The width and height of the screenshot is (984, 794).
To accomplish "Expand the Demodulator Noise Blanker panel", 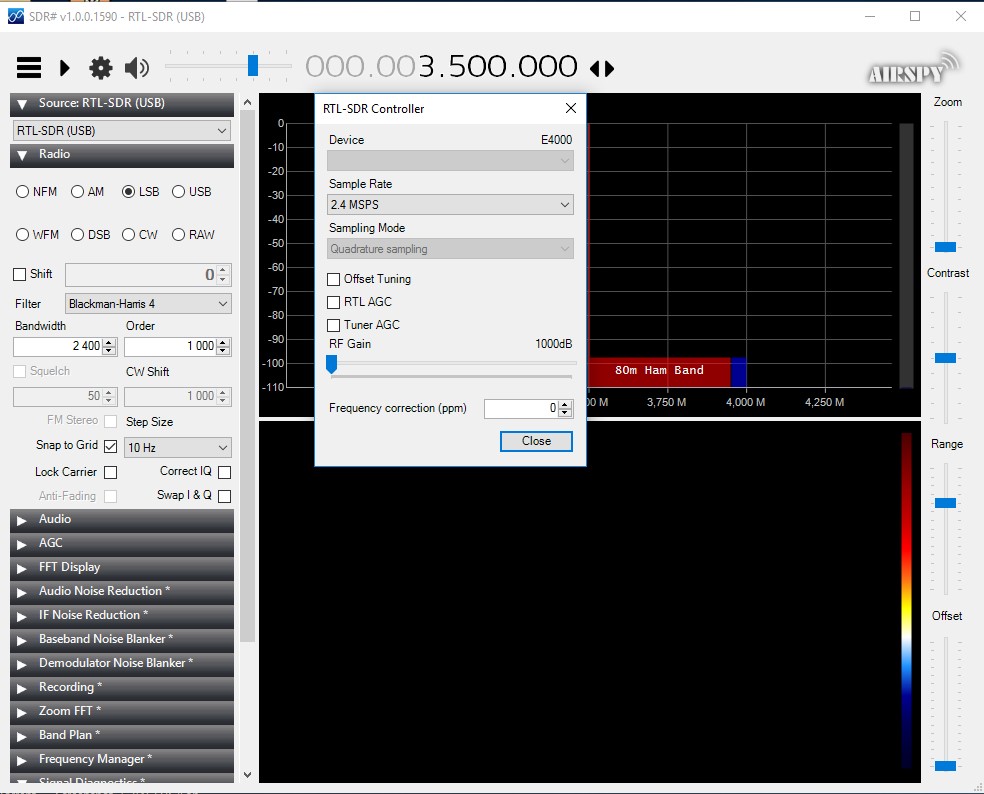I will pyautogui.click(x=122, y=663).
